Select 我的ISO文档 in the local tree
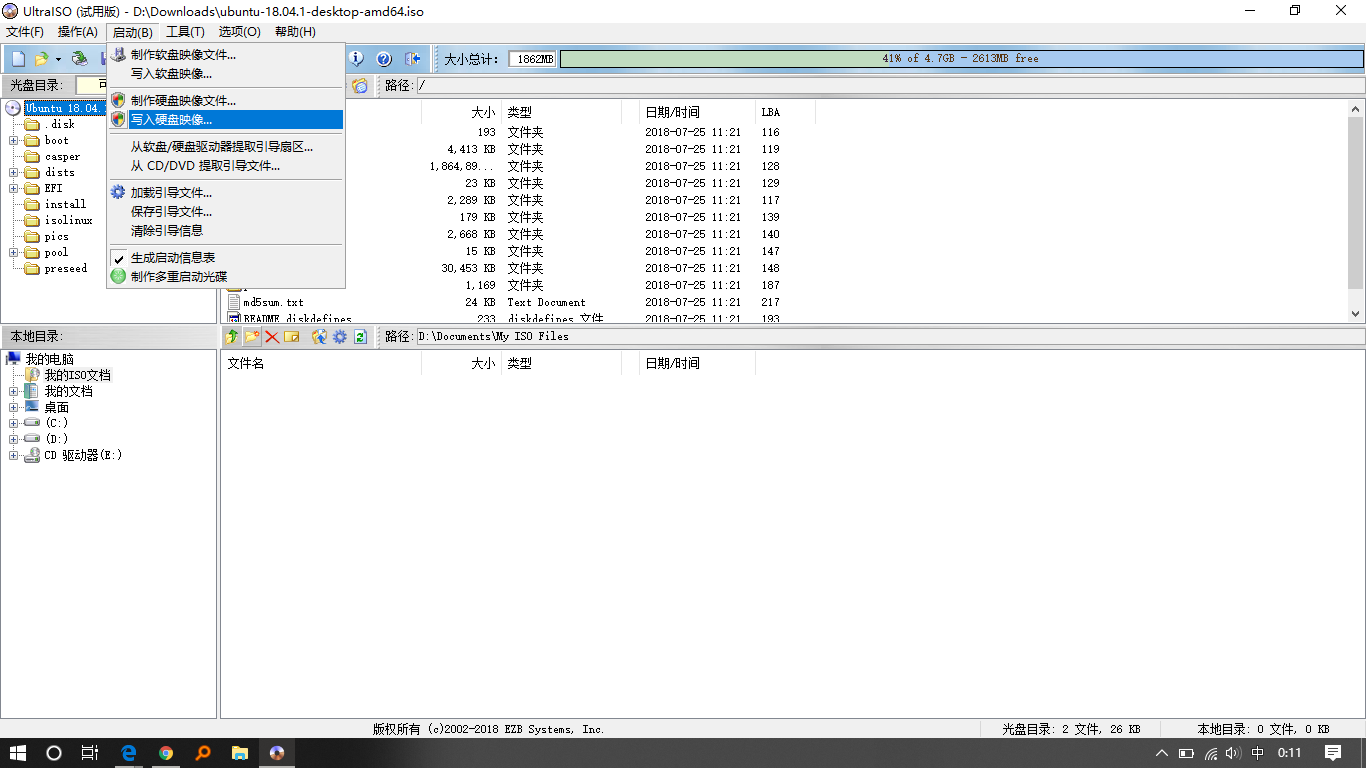The image size is (1366, 768). tap(78, 376)
